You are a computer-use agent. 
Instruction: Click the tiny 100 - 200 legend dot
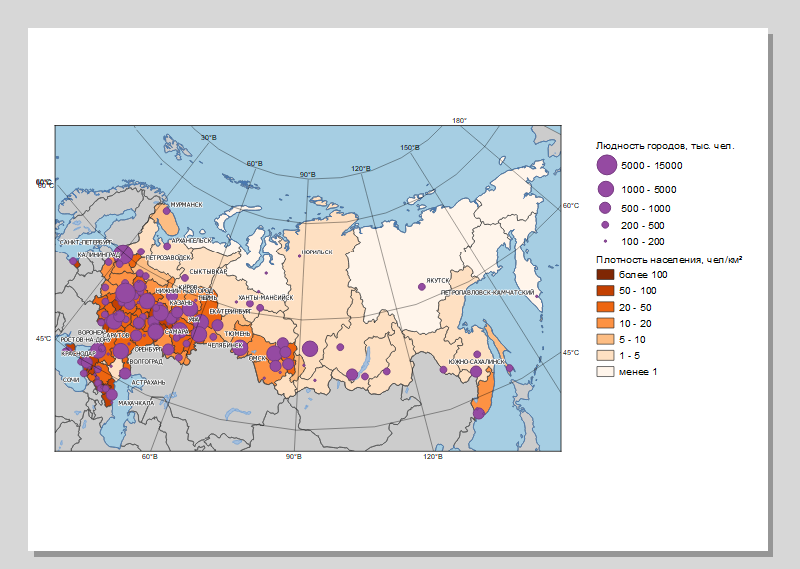tap(605, 242)
